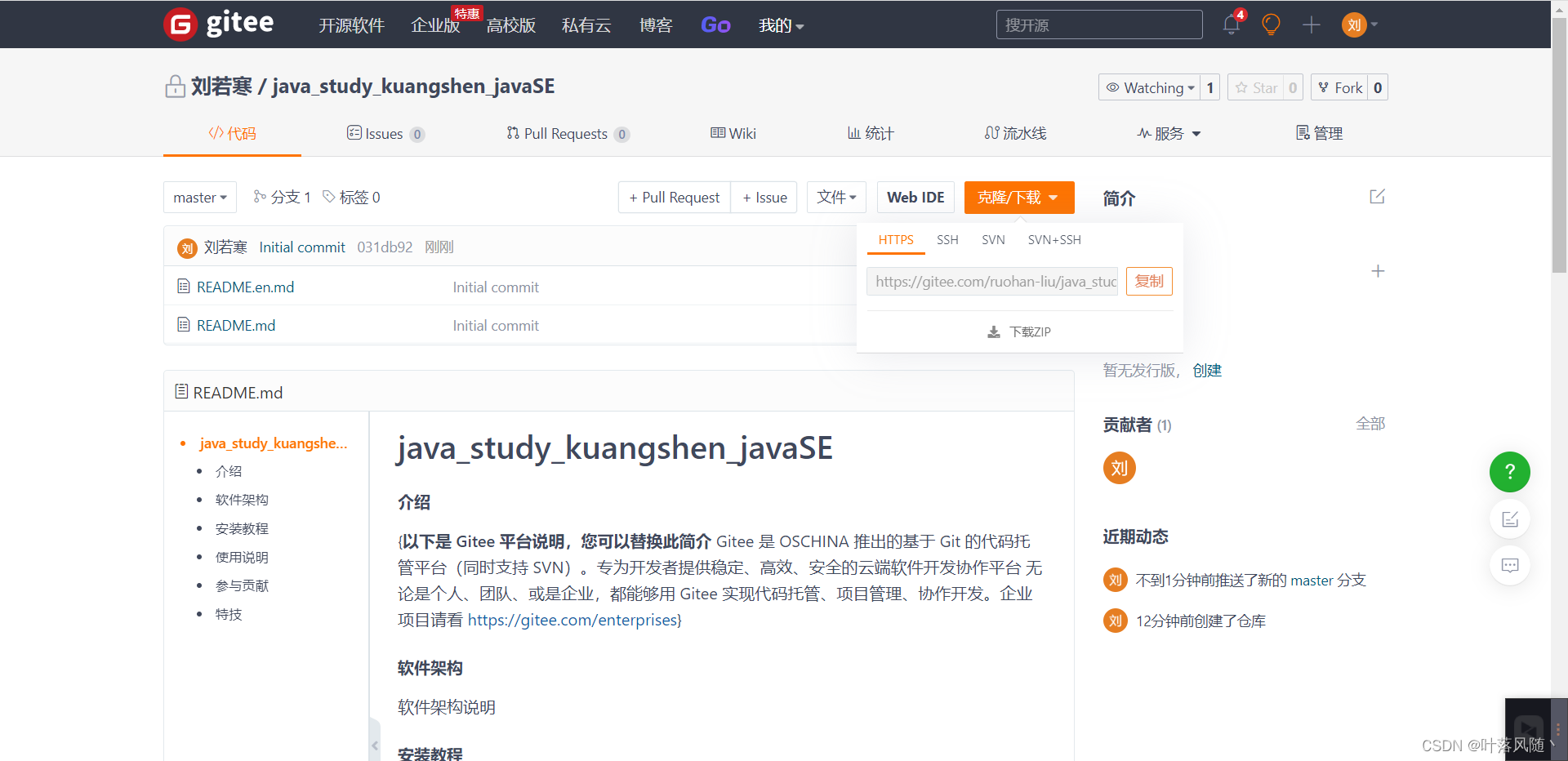Image resolution: width=1568 pixels, height=761 pixels.
Task: Download the repository via 下载ZIP
Action: pos(1019,332)
